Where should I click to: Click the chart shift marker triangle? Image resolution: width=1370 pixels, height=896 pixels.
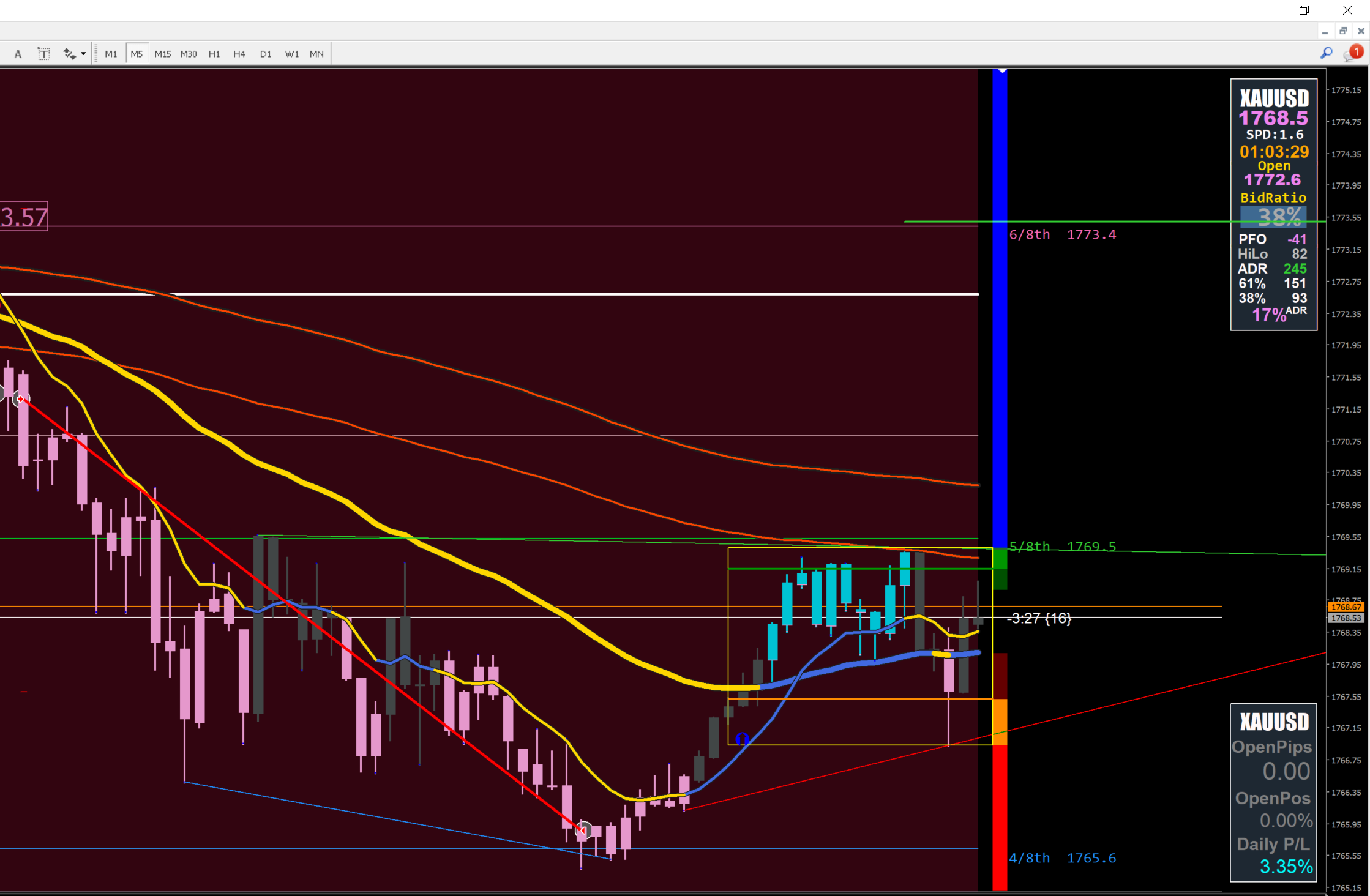point(1002,71)
